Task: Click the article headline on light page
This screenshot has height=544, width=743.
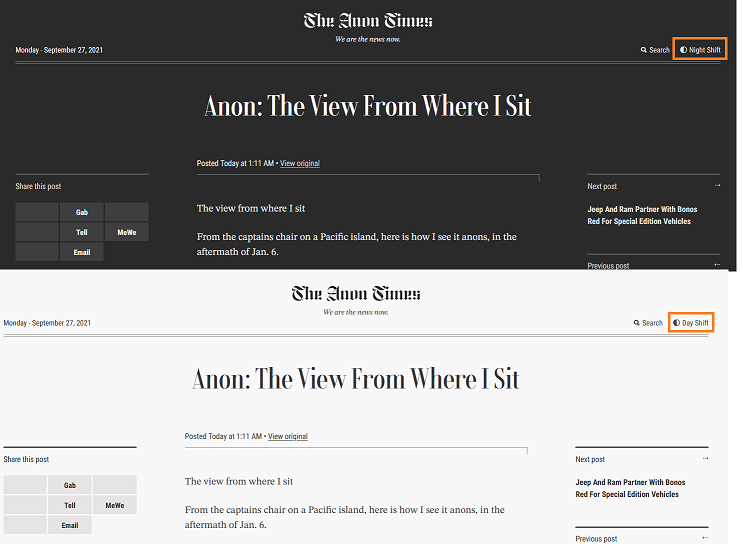Action: tap(356, 379)
